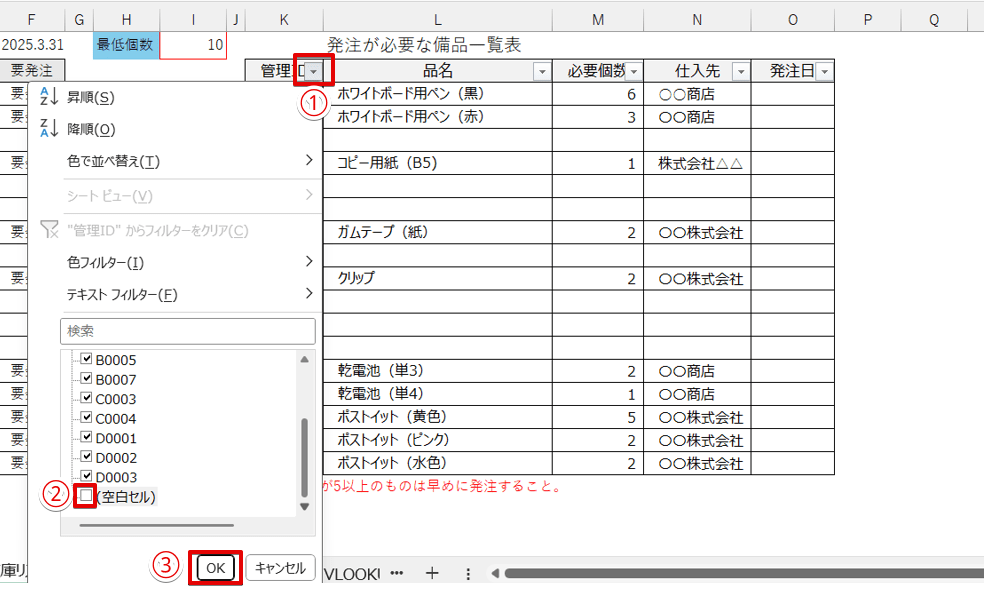Select 降順(O) menu item
This screenshot has width=988, height=592.
(x=175, y=128)
